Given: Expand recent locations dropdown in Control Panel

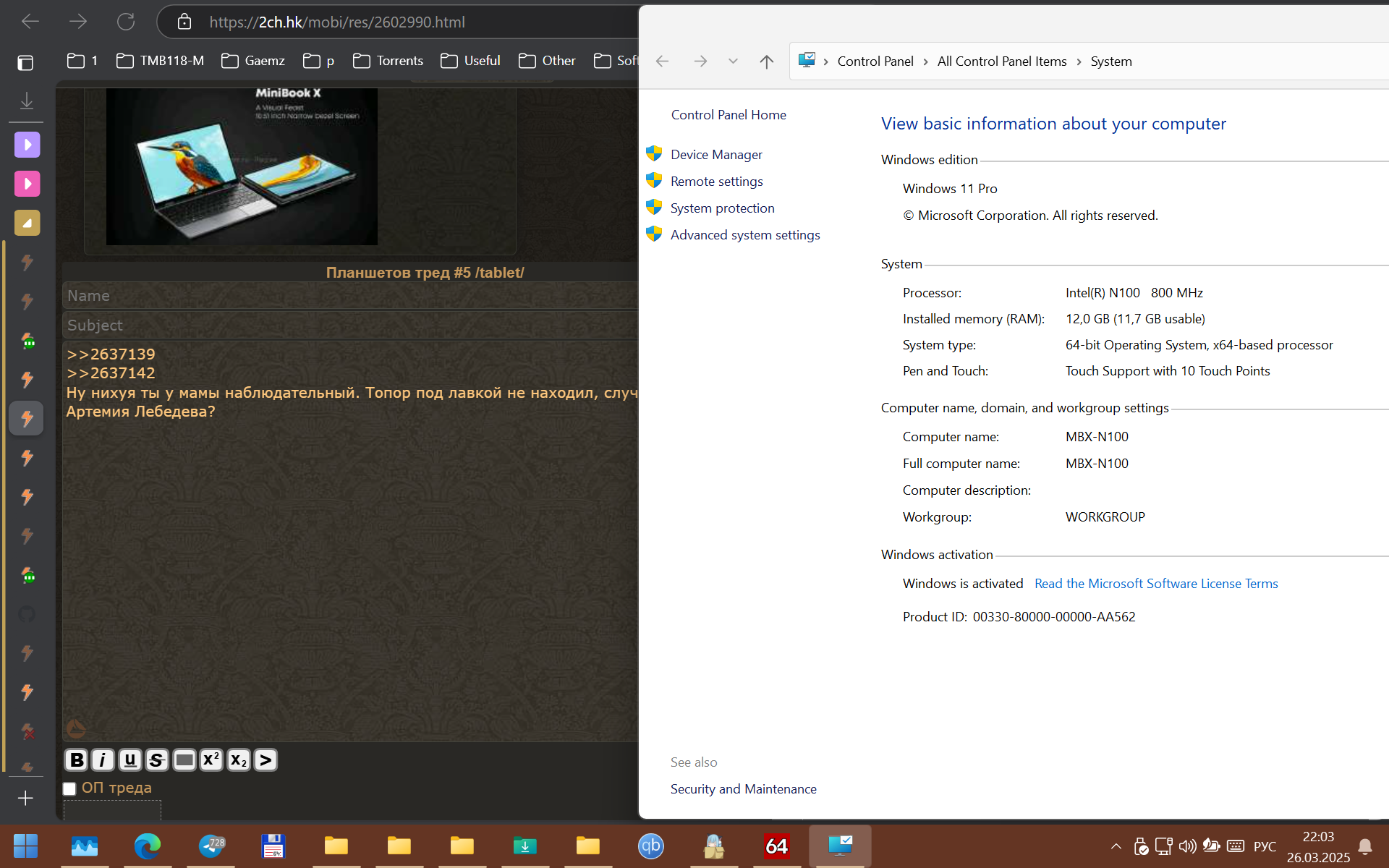Looking at the screenshot, I should pyautogui.click(x=733, y=61).
